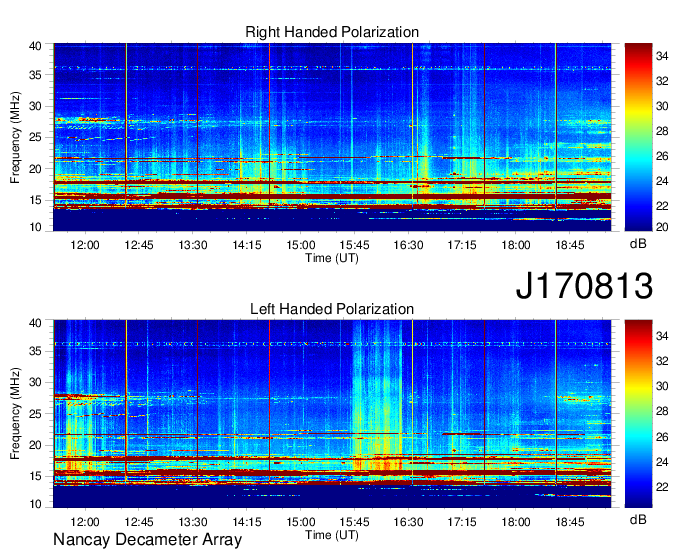Click "Time (UT)" label under Left Handed plot

coord(332,535)
